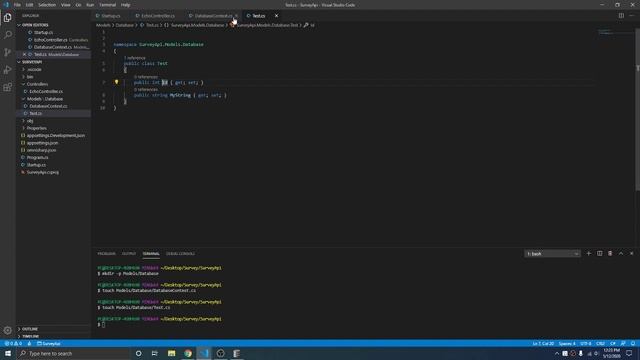The height and width of the screenshot is (360, 640).
Task: Collapse the Controllers folder
Action: pyautogui.click(x=37, y=84)
